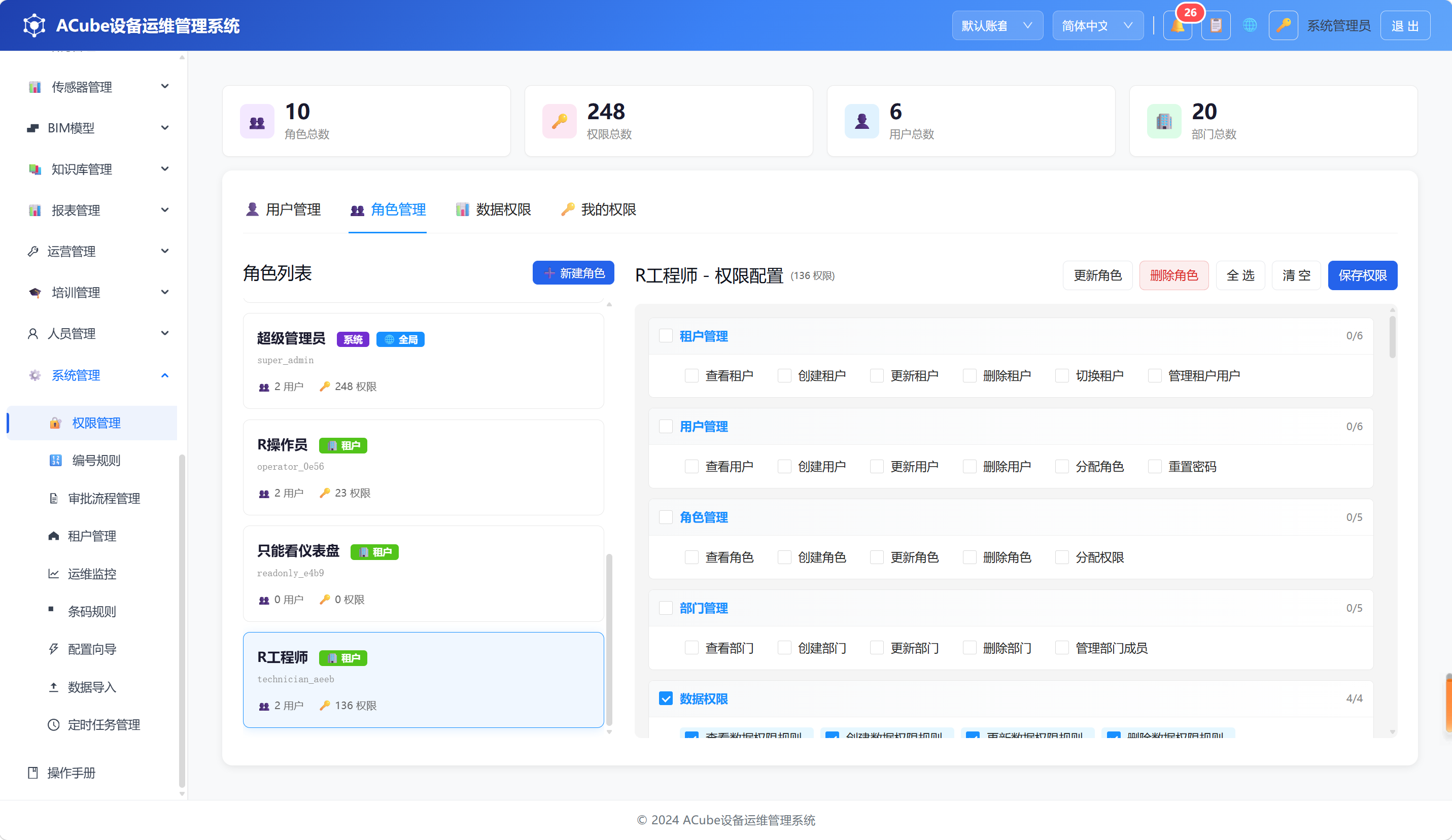Click the permission panel vertical scrollbar
1452x840 pixels.
point(1392,338)
